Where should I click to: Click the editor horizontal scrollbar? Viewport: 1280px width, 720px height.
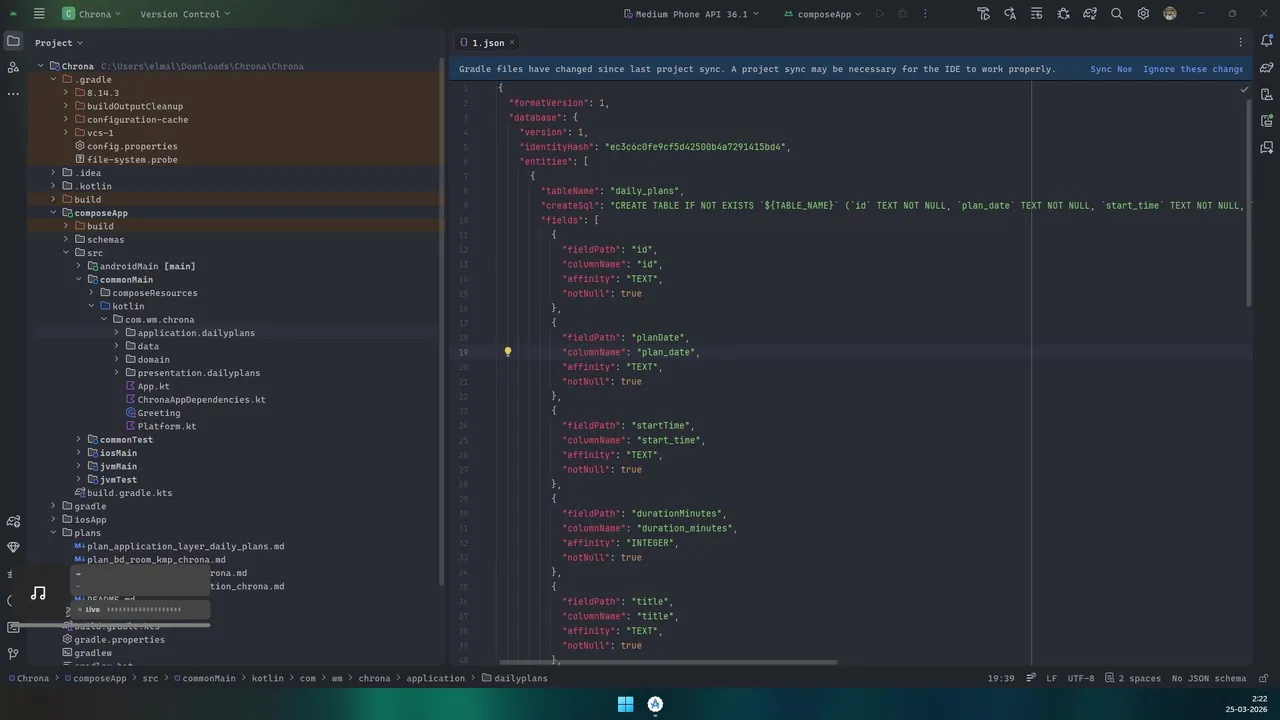tap(668, 661)
